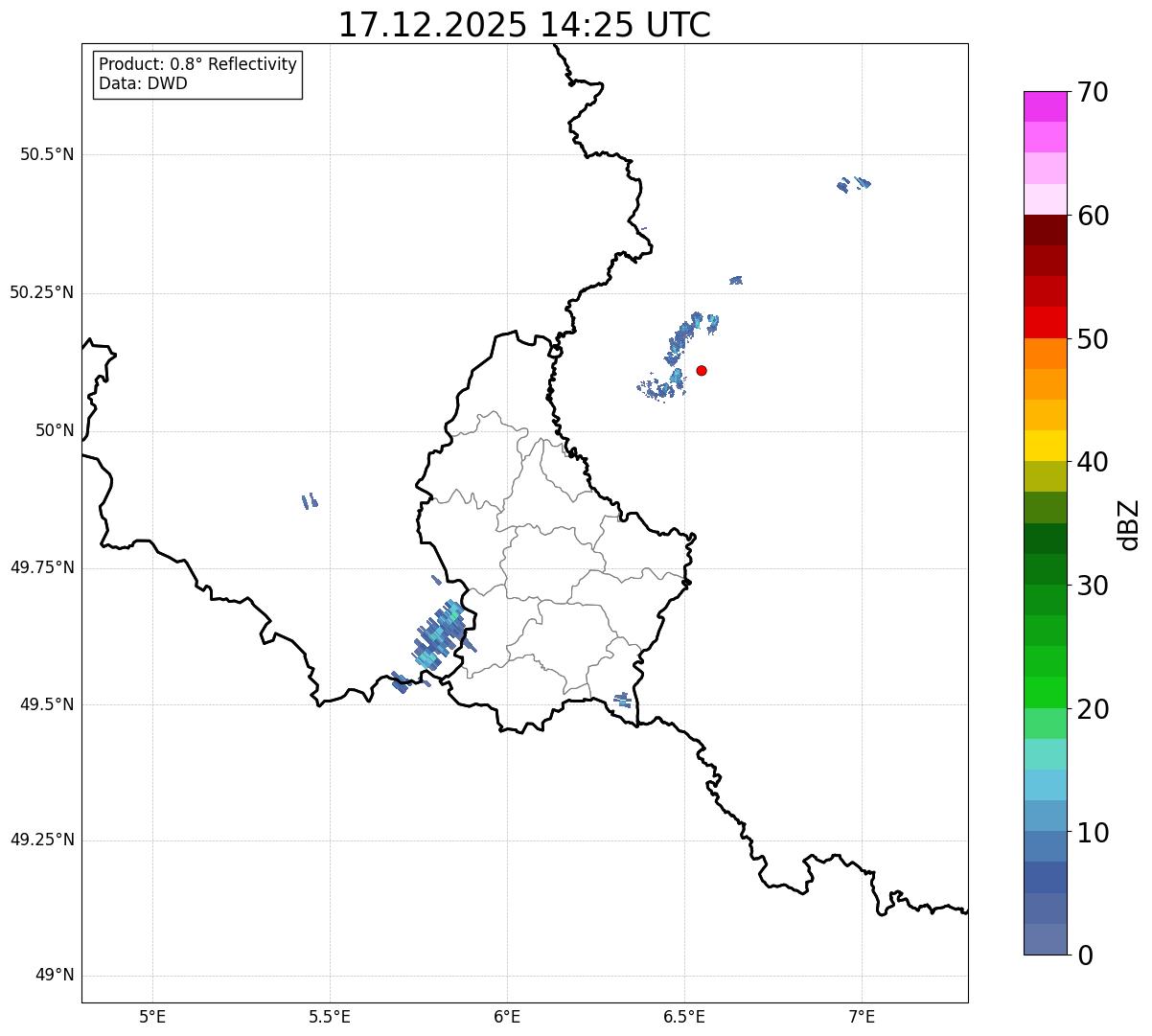This screenshot has width=1152, height=1036.
Task: Click the 49.5°N latitude label
Action: 47,704
